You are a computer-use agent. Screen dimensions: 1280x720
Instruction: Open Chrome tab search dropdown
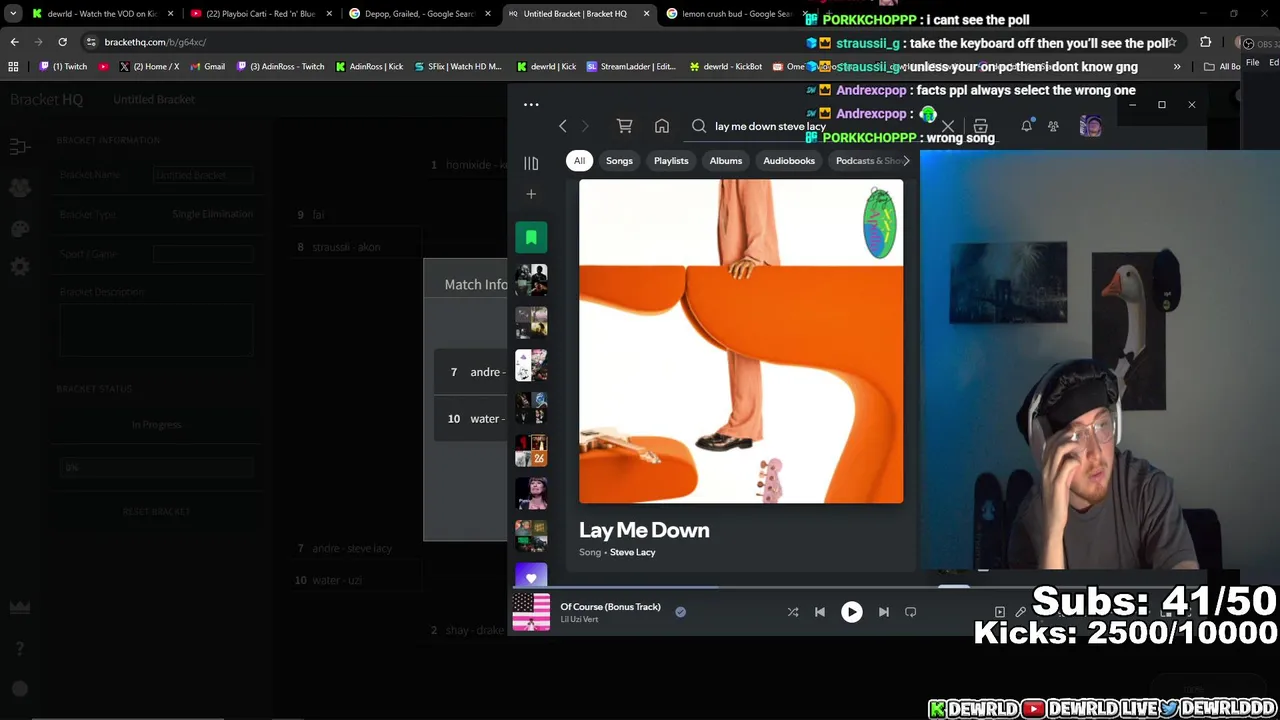point(13,14)
